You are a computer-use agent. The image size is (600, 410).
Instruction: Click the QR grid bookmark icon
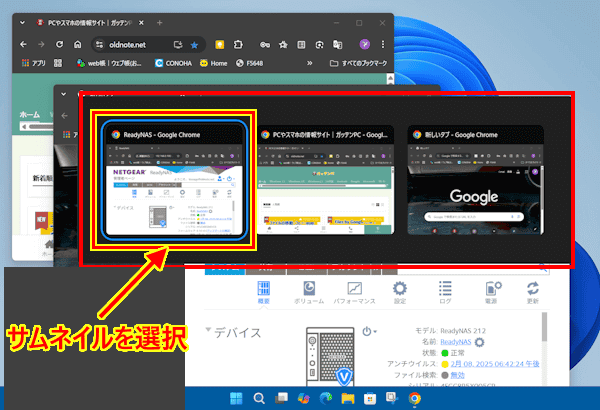(x=58, y=63)
